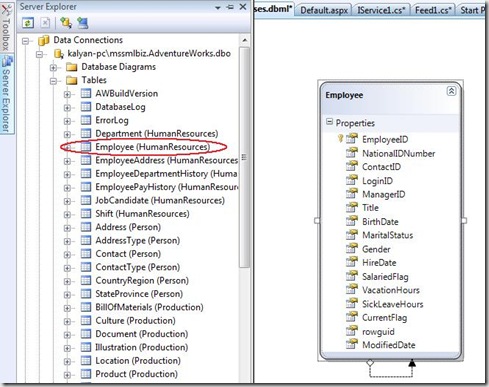Select BillOfMaterials (Production) table

(x=149, y=307)
